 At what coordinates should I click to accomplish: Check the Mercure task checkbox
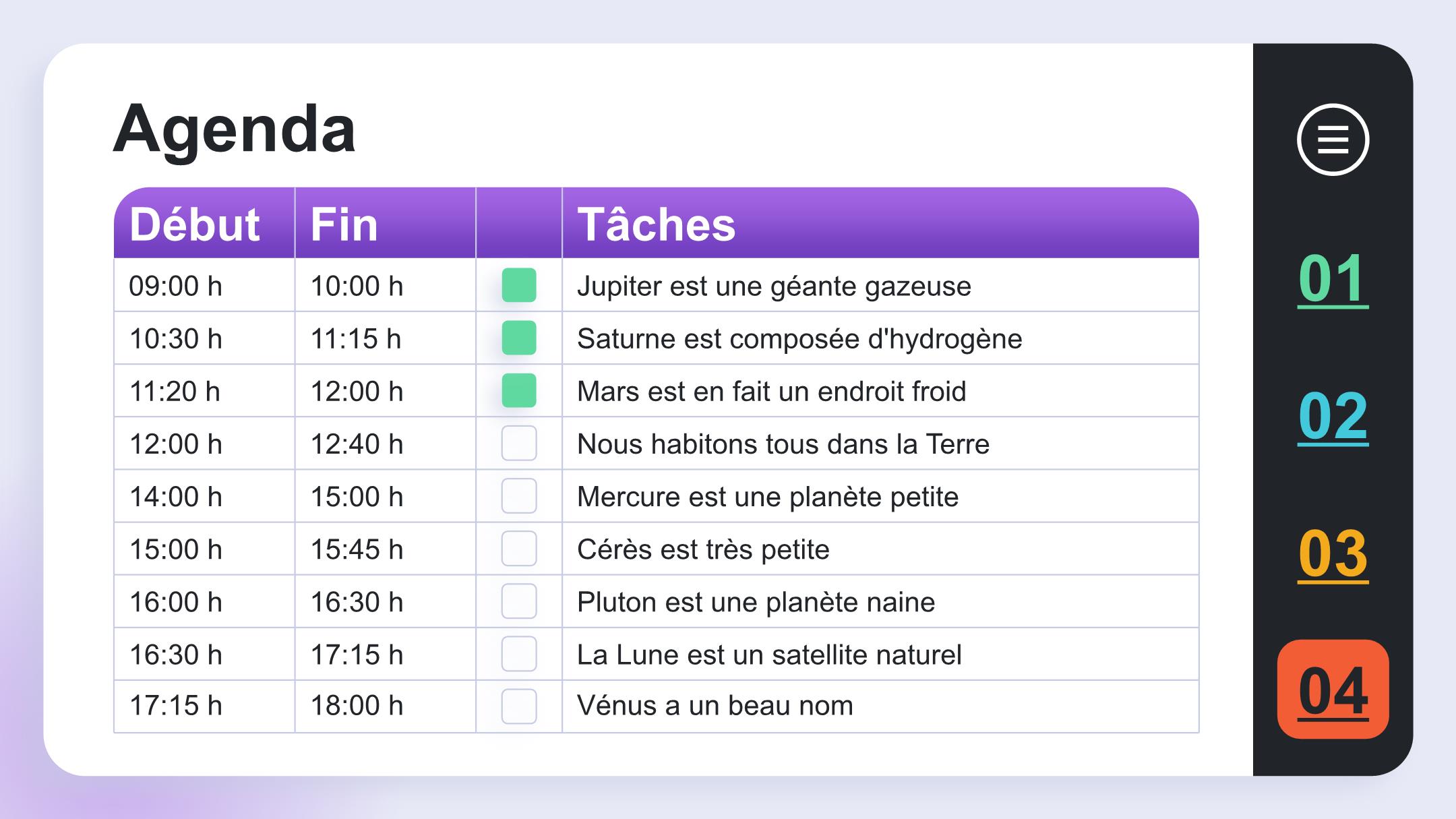(519, 495)
